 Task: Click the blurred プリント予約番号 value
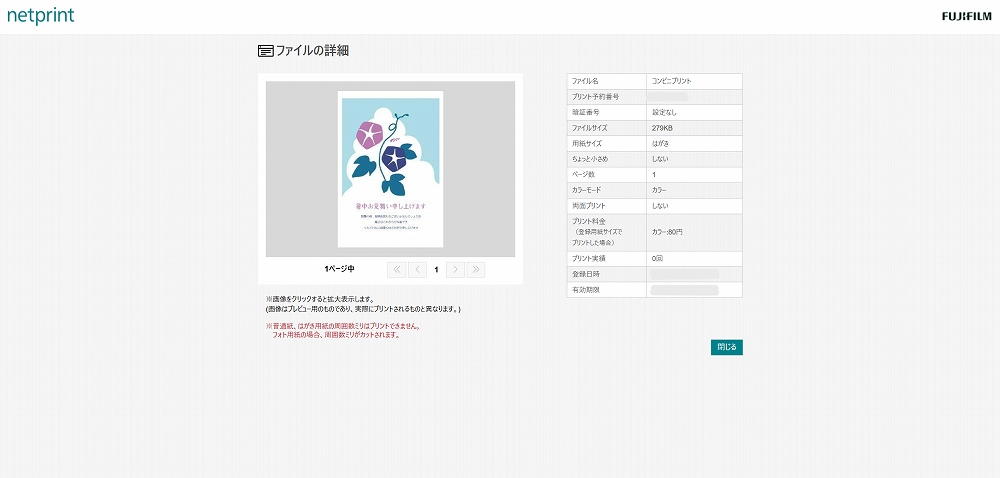[672, 97]
